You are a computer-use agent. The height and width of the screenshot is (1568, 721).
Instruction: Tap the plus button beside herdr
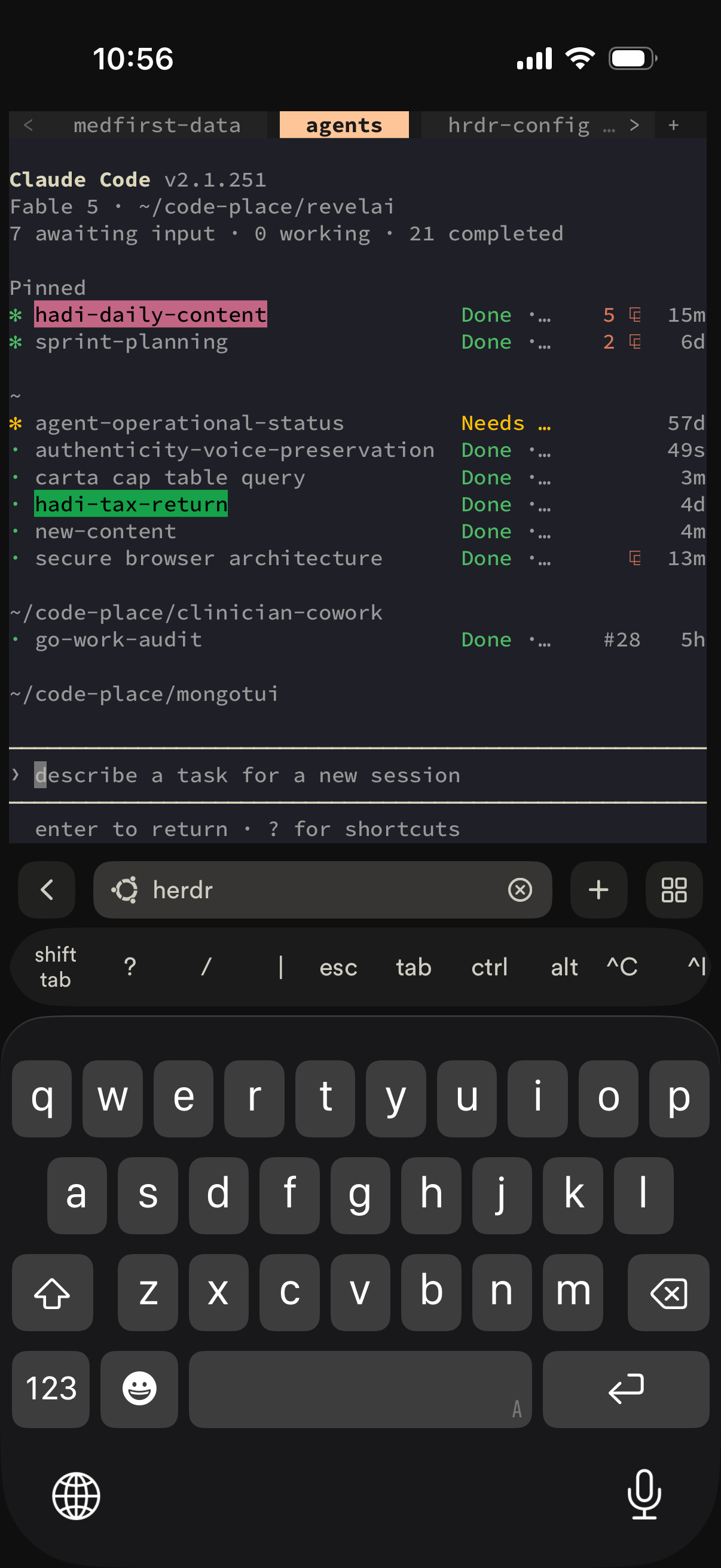[598, 889]
